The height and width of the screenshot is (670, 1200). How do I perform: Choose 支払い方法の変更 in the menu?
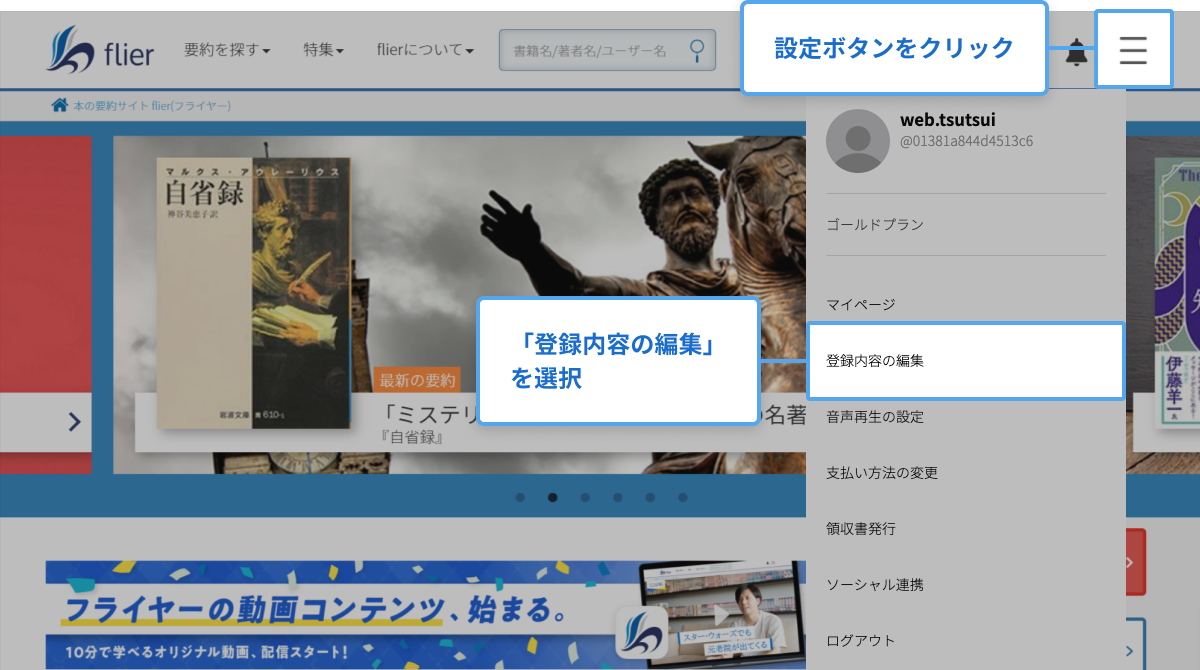tap(882, 473)
